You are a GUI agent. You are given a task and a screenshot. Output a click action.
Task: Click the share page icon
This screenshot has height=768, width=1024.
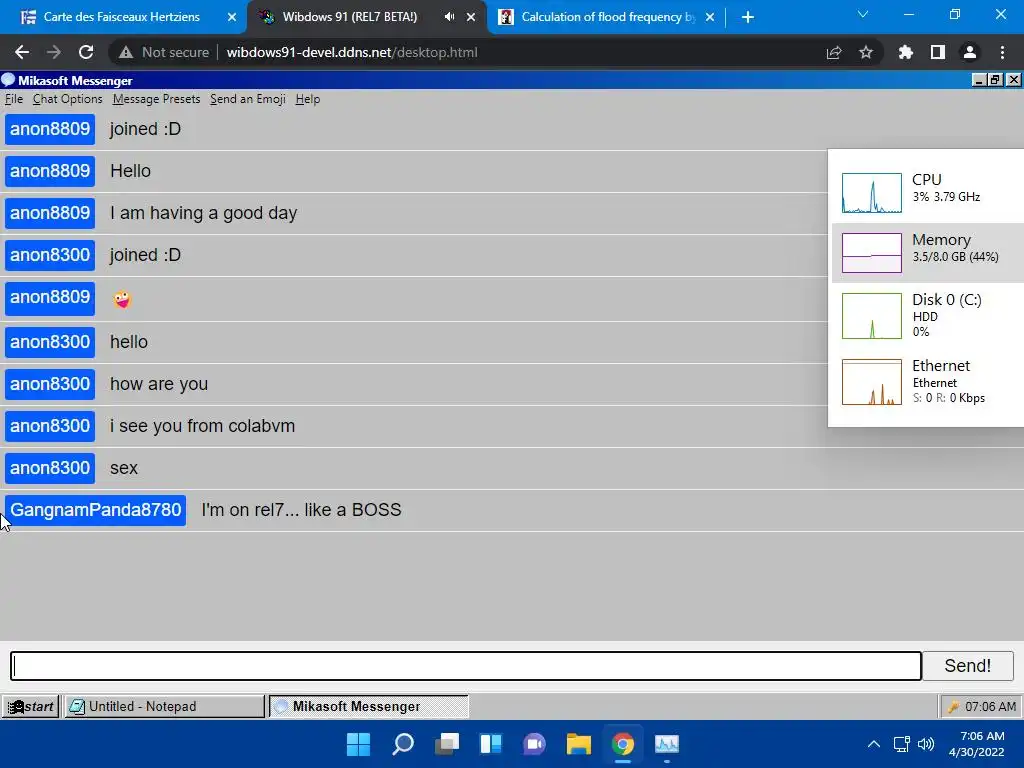click(834, 52)
